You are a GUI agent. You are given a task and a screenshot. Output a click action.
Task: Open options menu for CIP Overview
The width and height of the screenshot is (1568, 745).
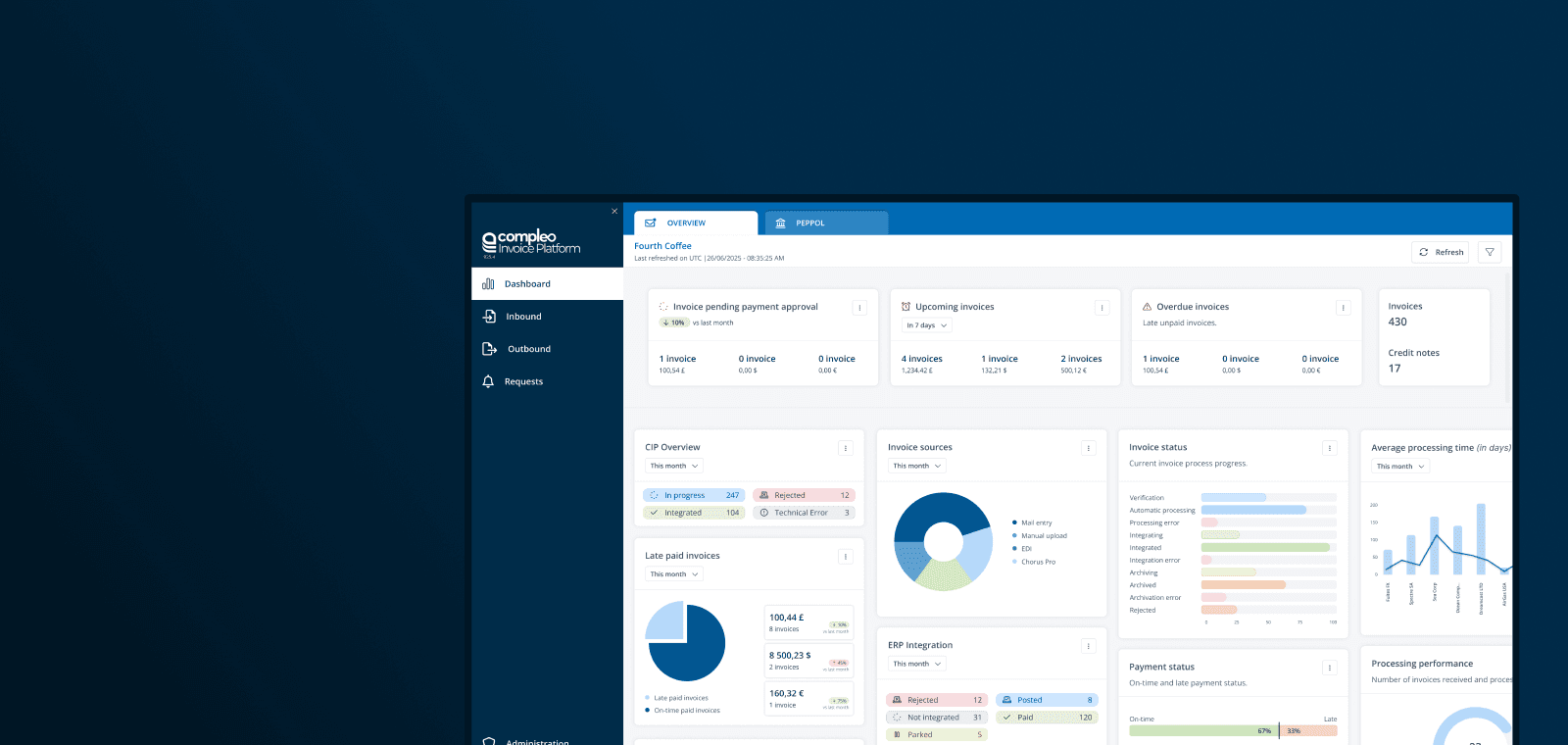(846, 448)
